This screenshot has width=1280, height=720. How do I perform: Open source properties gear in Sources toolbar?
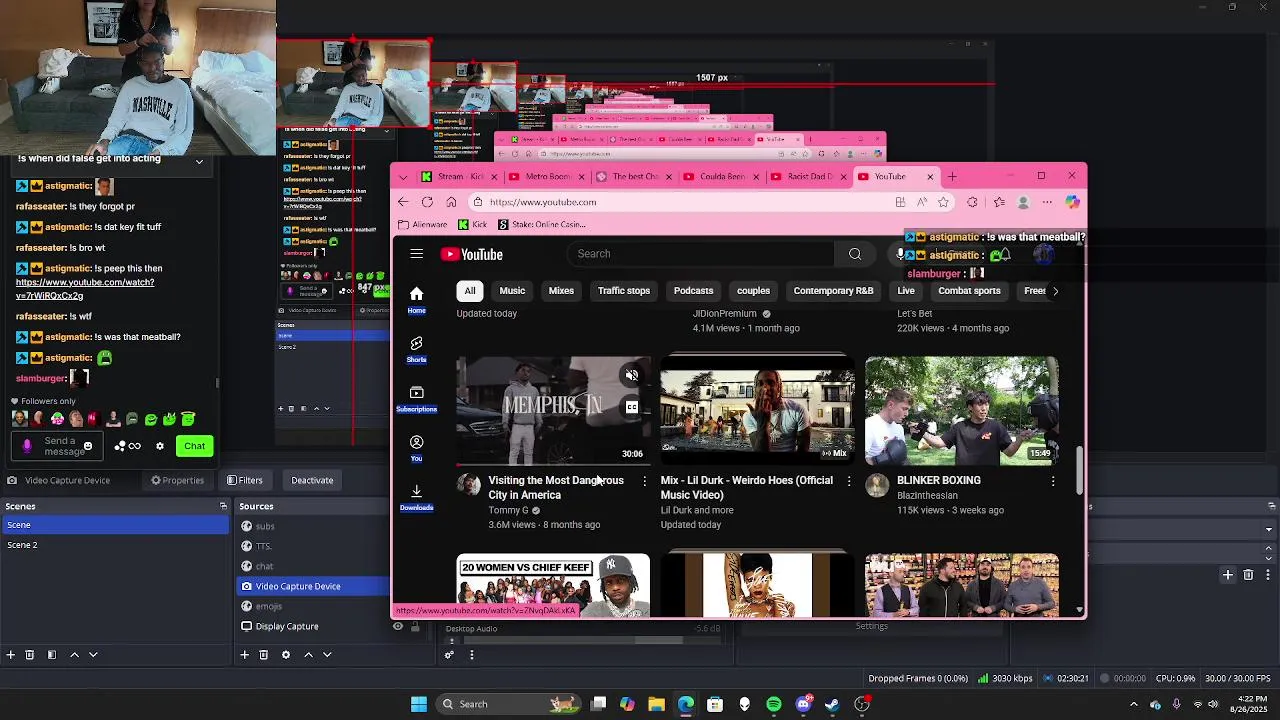(286, 655)
